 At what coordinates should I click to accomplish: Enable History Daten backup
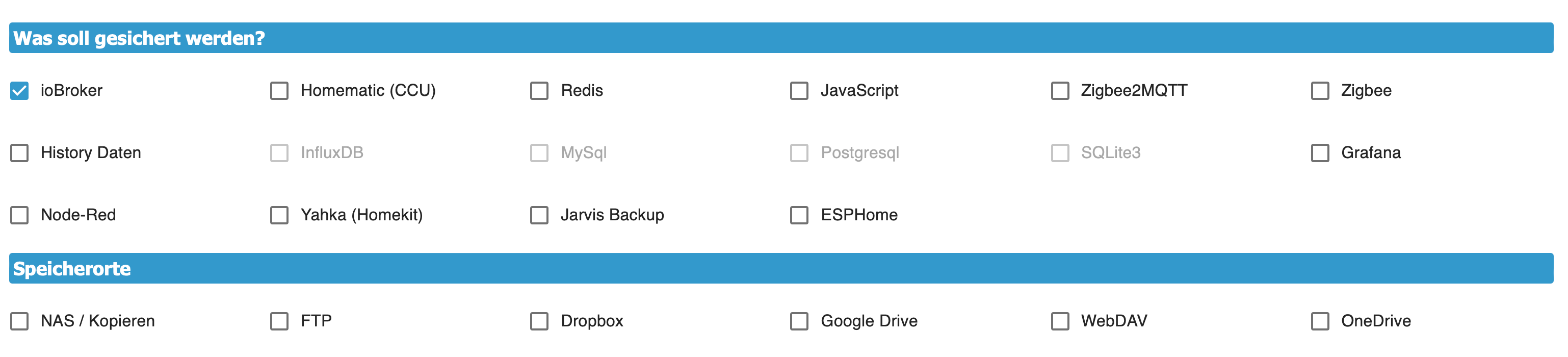19,153
